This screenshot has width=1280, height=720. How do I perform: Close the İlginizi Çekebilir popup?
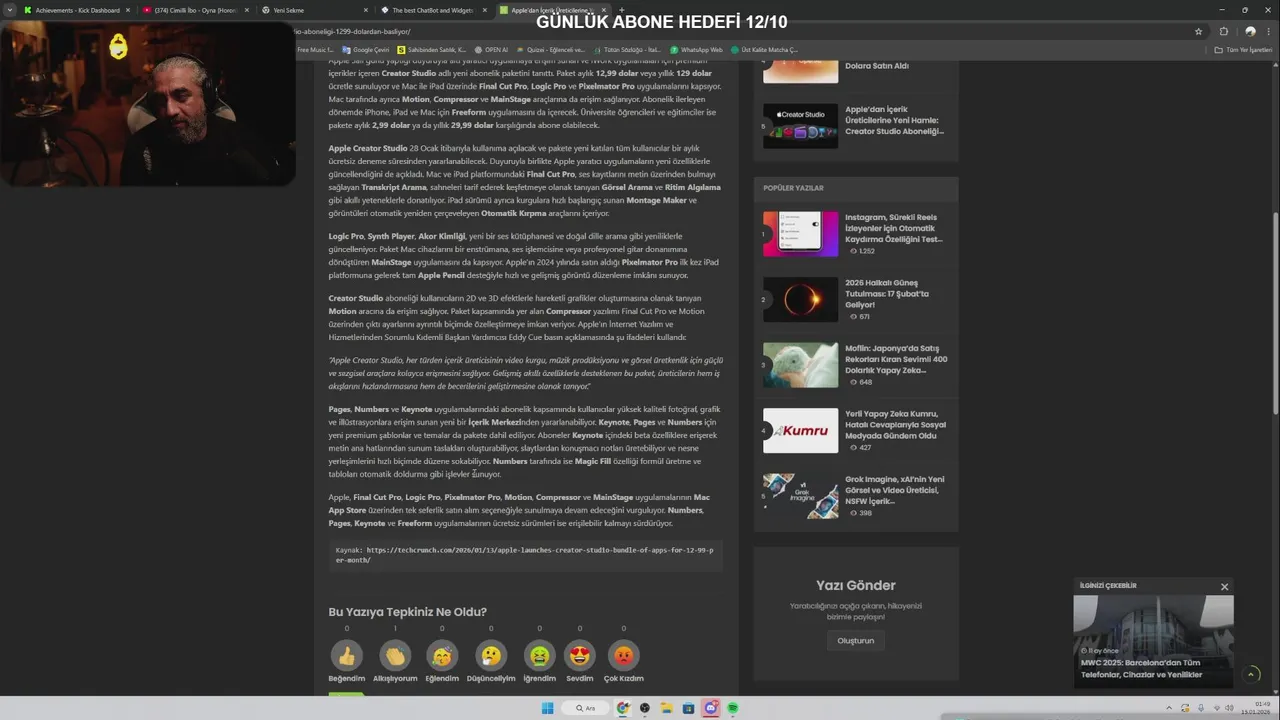(x=1224, y=587)
